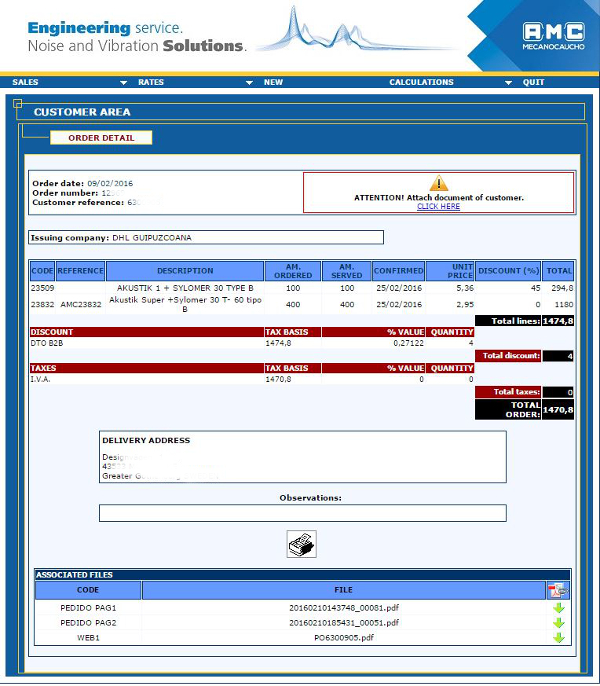
Task: Click the ASSOCIATED FILES section title
Action: tap(74, 575)
